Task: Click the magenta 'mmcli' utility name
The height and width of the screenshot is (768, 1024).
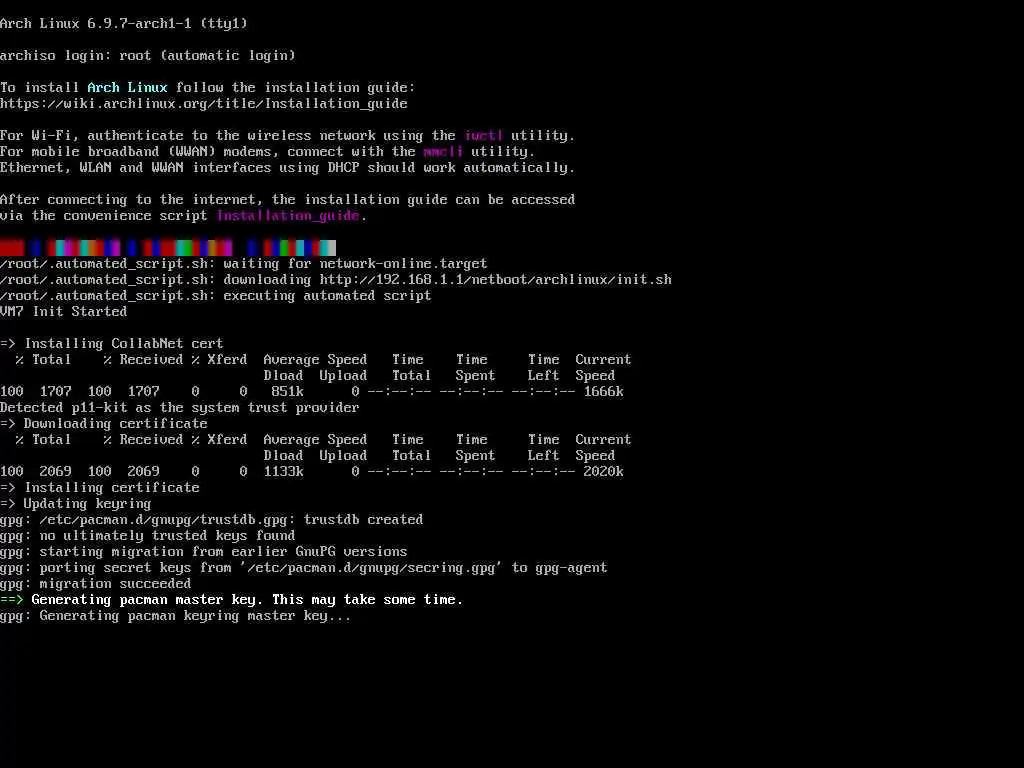Action: [x=443, y=152]
